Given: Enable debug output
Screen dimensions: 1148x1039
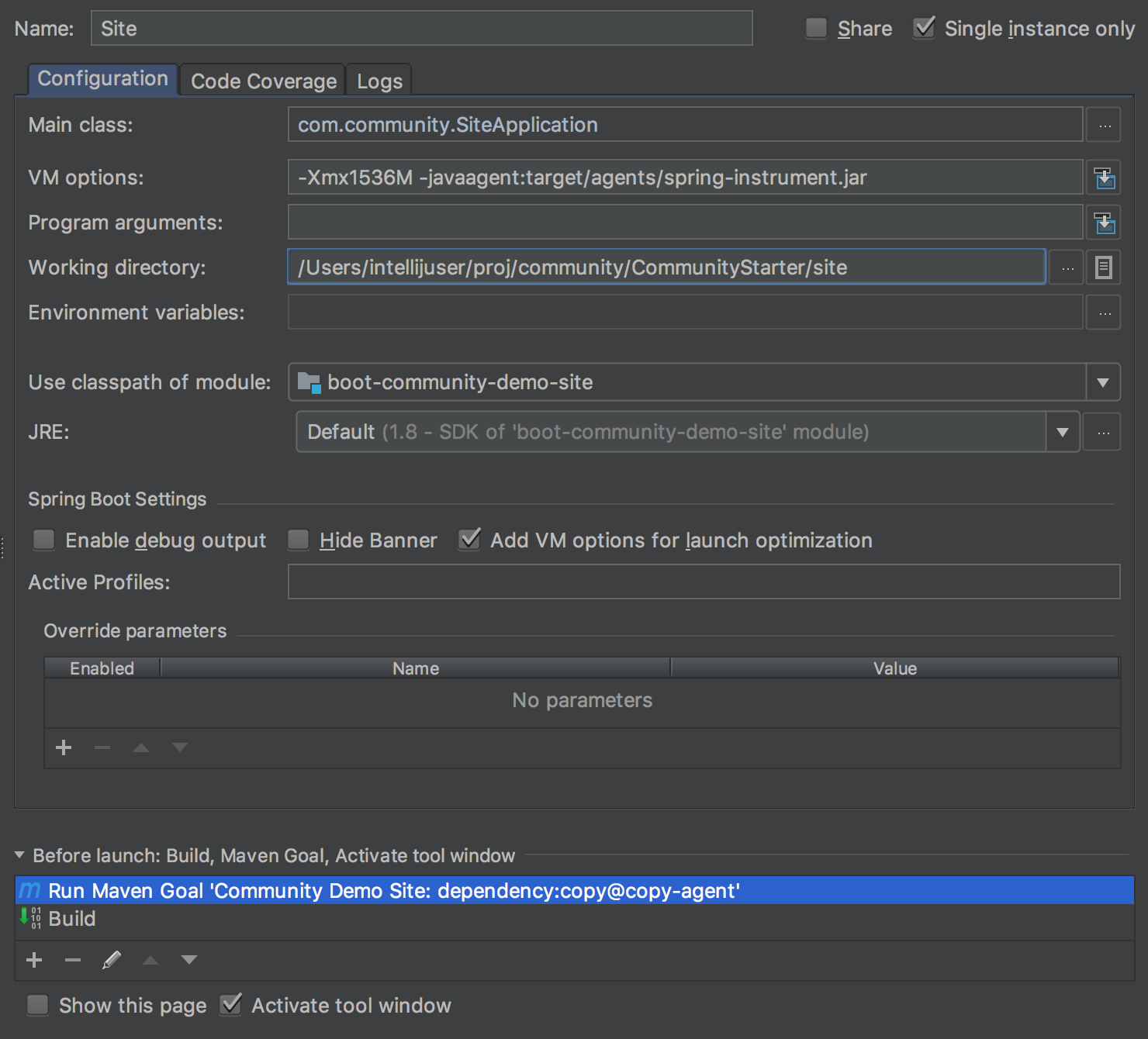Looking at the screenshot, I should pos(43,540).
